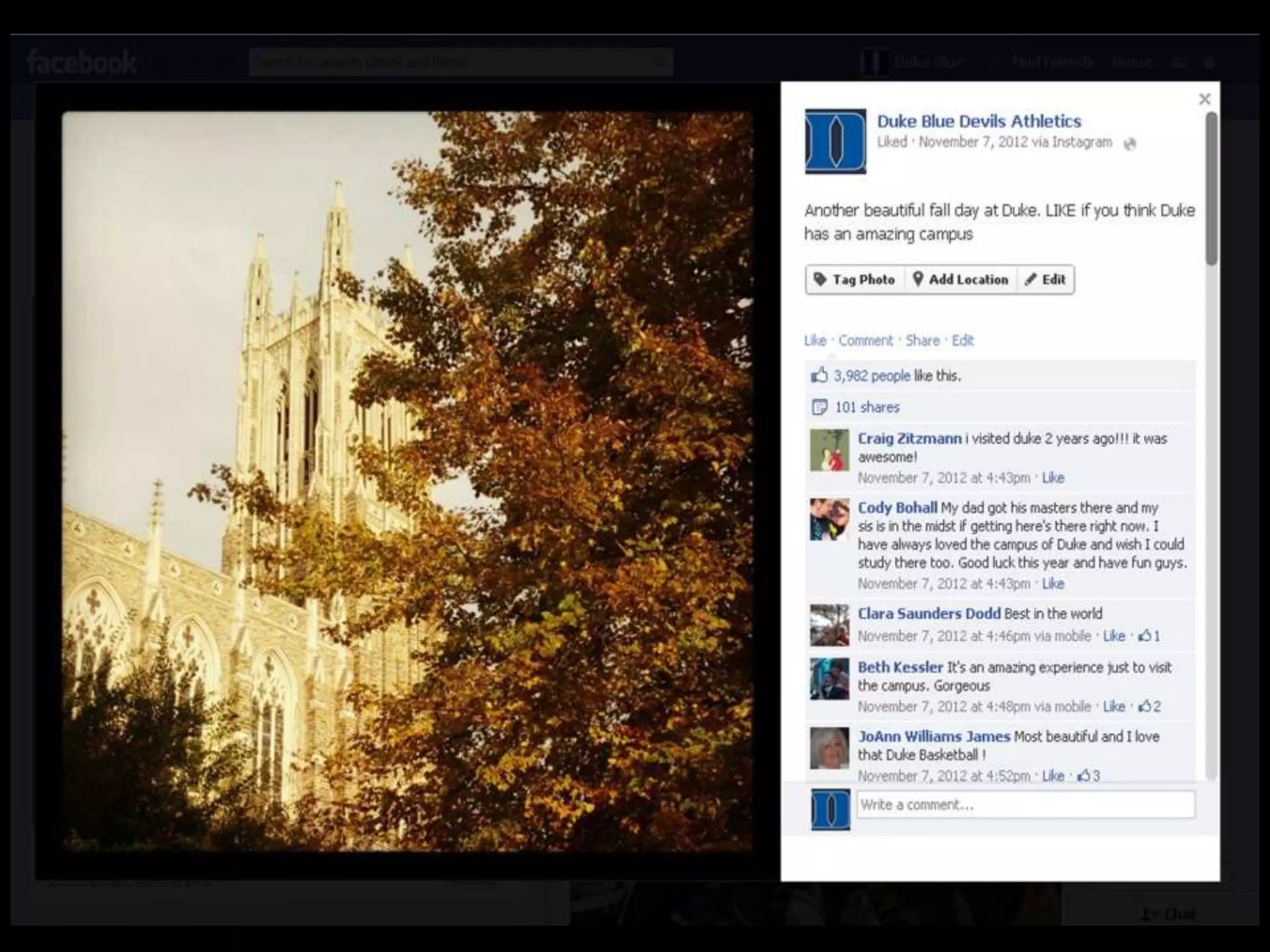Click the thumbs-up likes icon
Viewport: 1270px width, 952px height.
819,375
